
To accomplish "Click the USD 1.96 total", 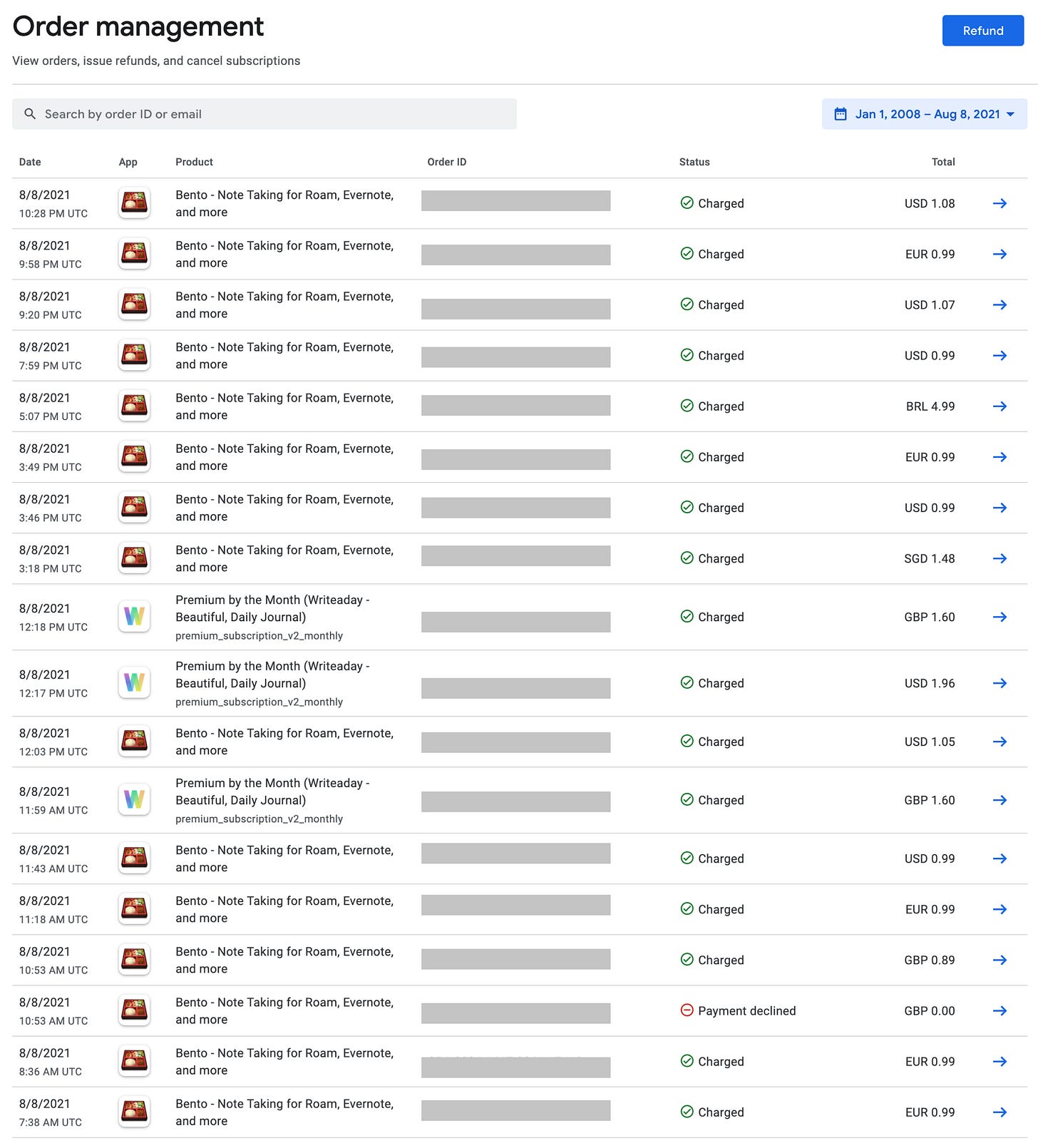I will (930, 683).
